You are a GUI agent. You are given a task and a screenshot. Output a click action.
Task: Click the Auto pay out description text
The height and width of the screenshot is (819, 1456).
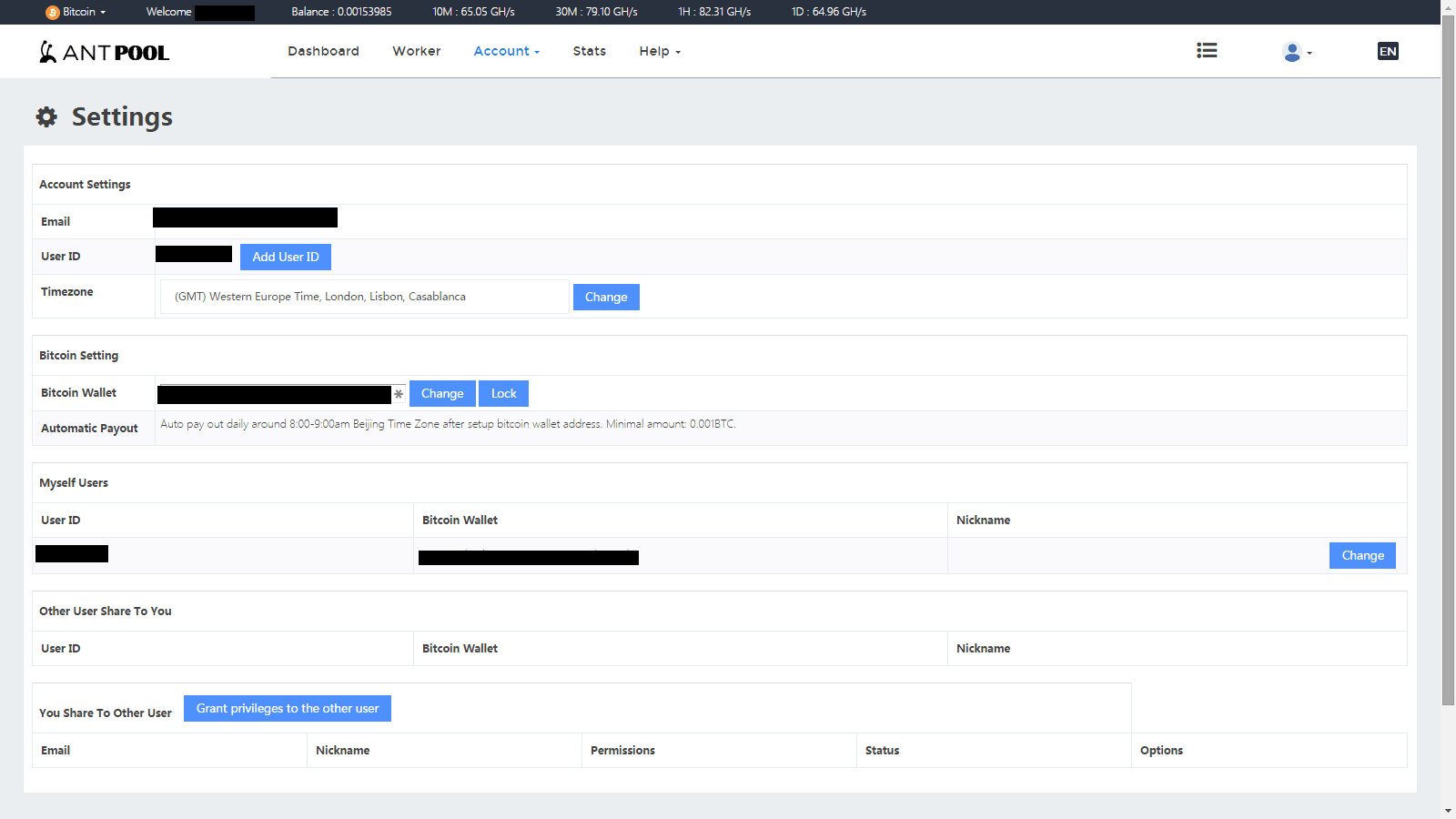point(448,424)
